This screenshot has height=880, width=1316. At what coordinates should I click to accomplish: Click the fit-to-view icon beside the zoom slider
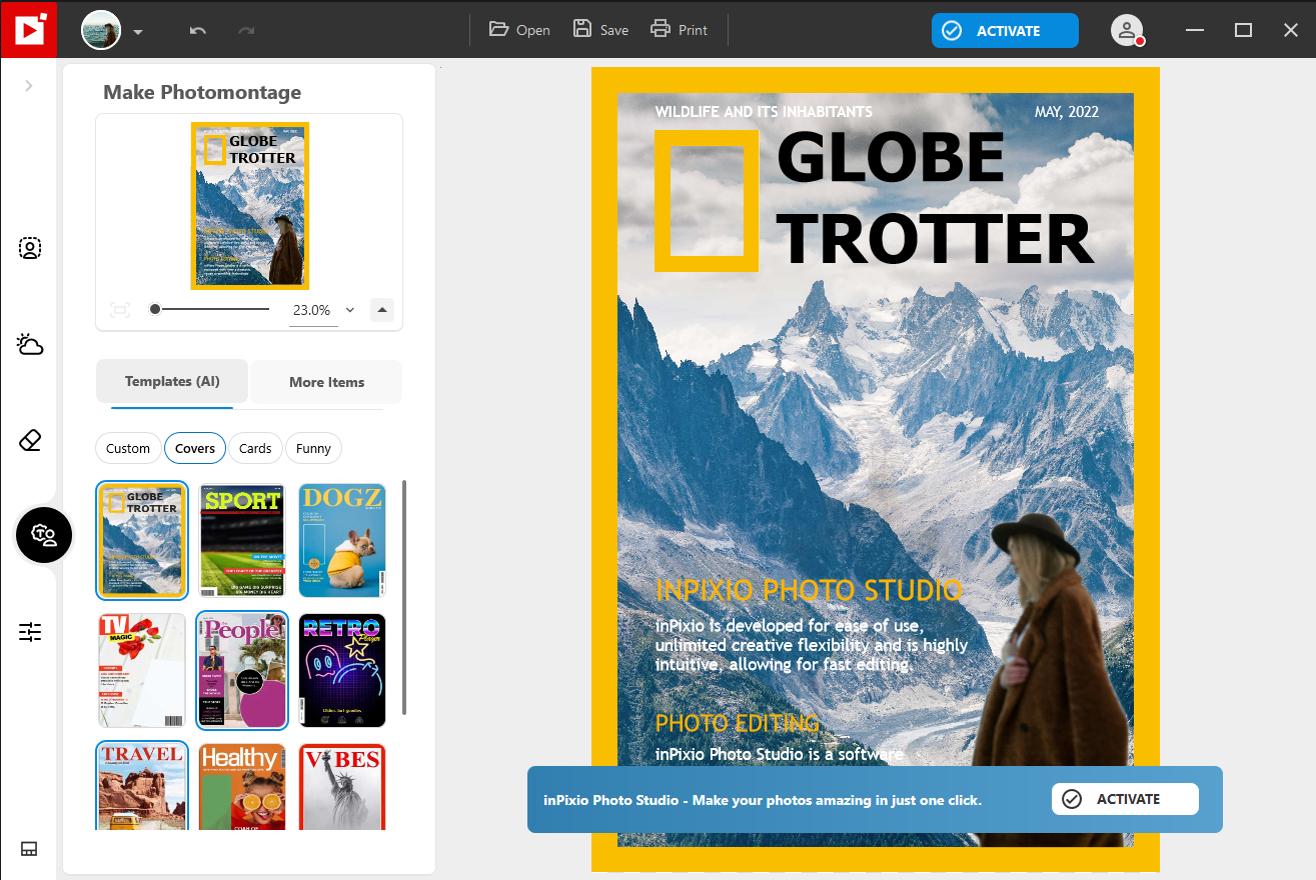120,310
